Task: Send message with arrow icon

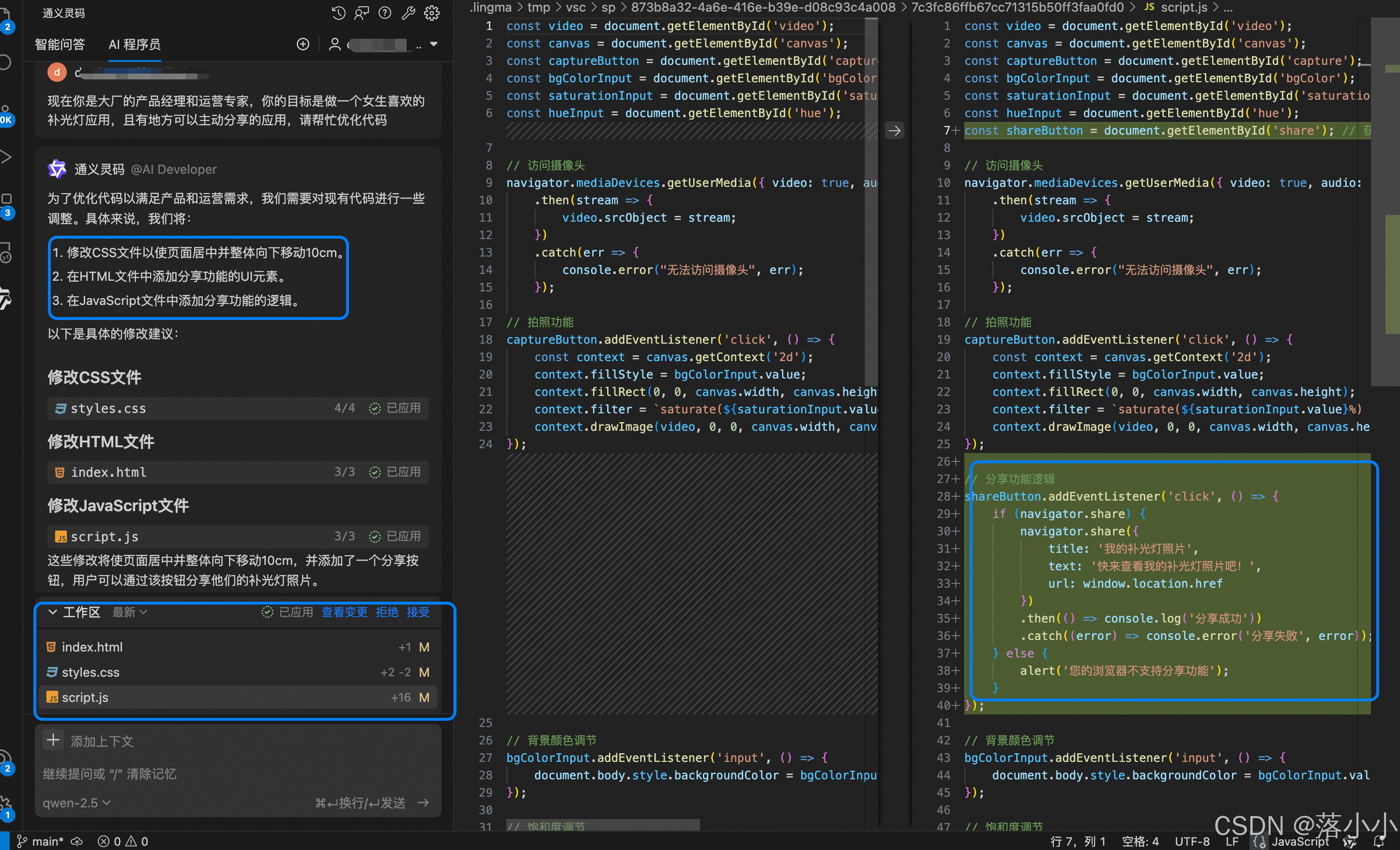Action: click(423, 802)
